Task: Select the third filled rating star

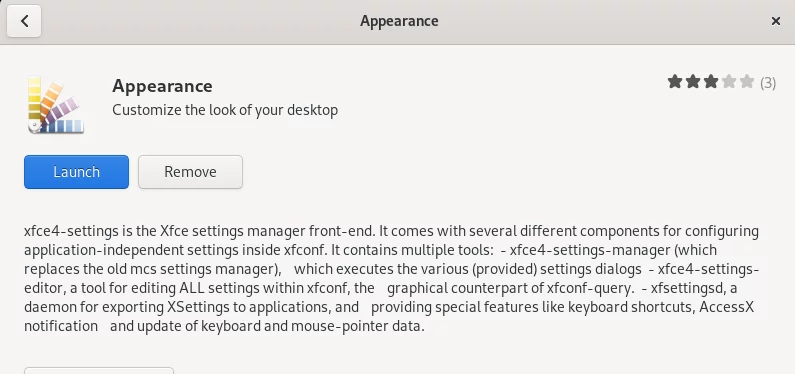Action: pos(710,82)
